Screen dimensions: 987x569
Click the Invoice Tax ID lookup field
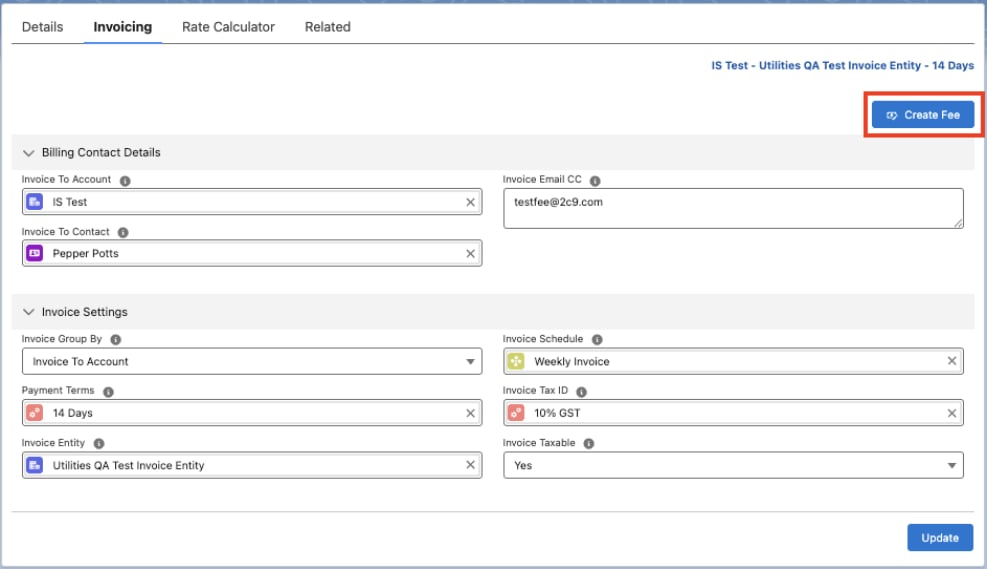tap(733, 413)
